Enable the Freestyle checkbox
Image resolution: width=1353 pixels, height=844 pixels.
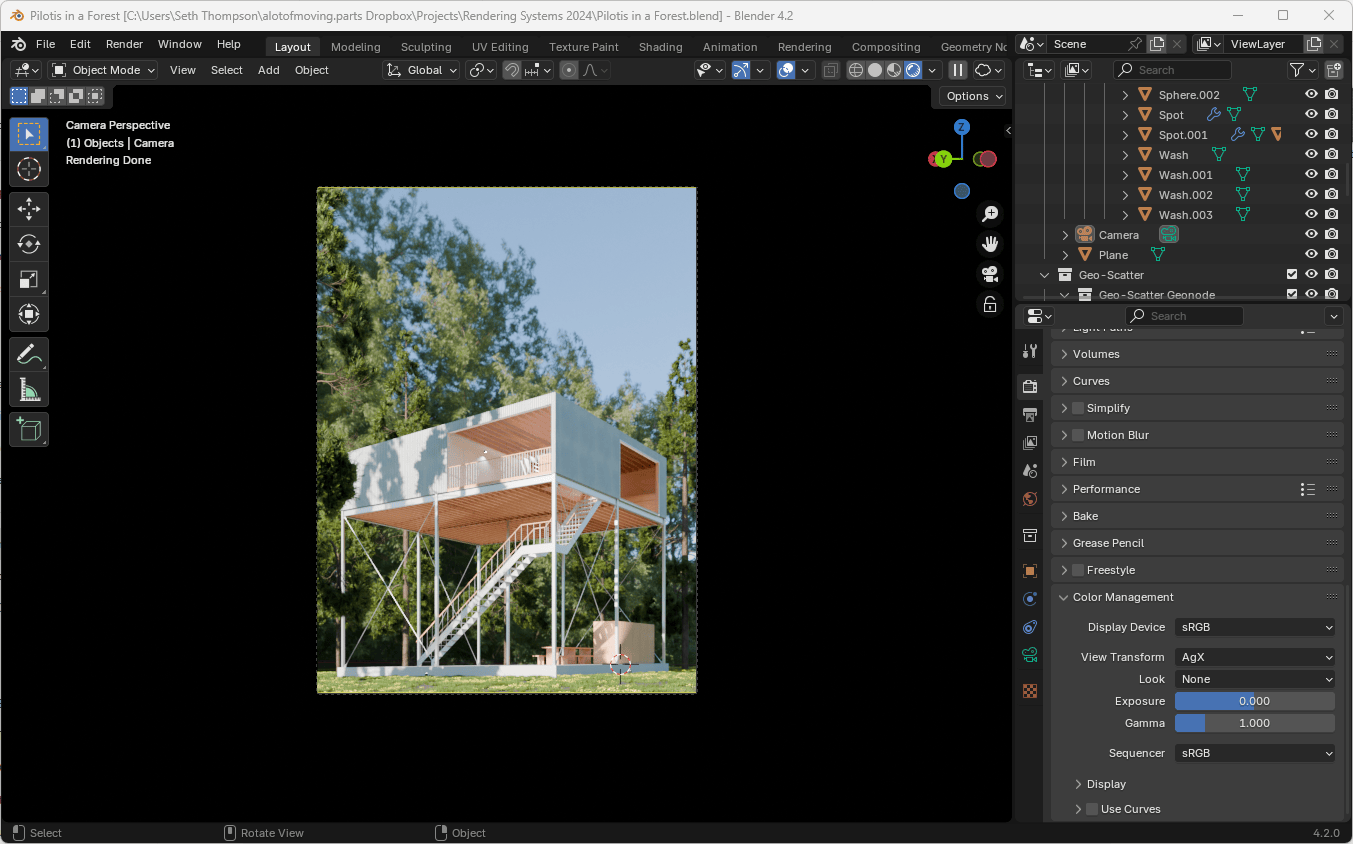1078,570
